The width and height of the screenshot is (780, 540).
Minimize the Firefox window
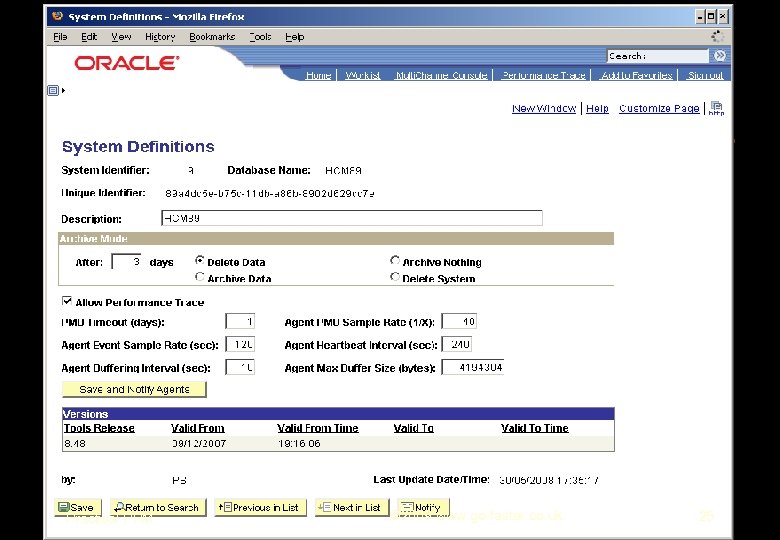tap(700, 17)
